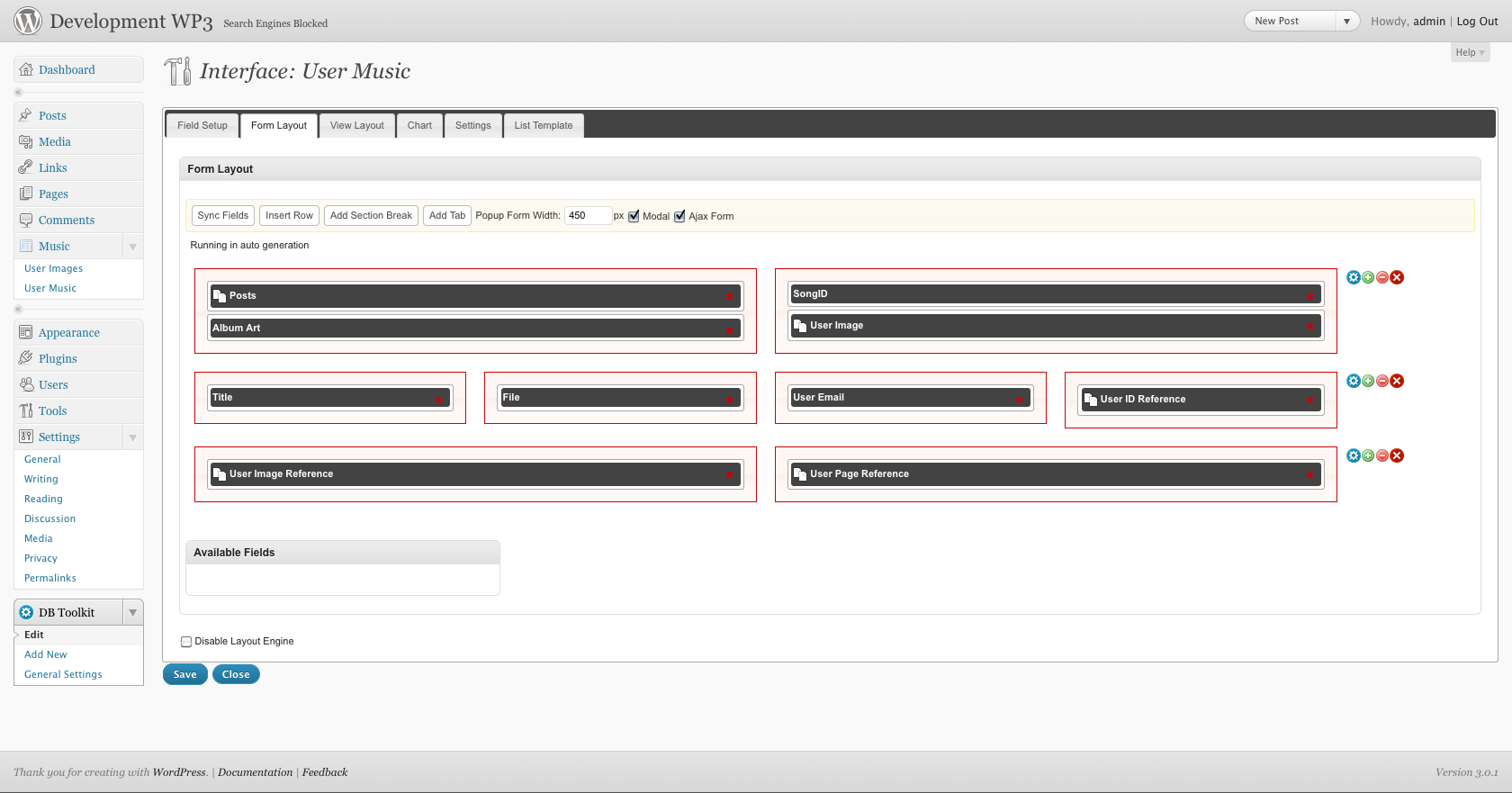1512x793 pixels.
Task: Open the admin profile link
Action: (1429, 21)
